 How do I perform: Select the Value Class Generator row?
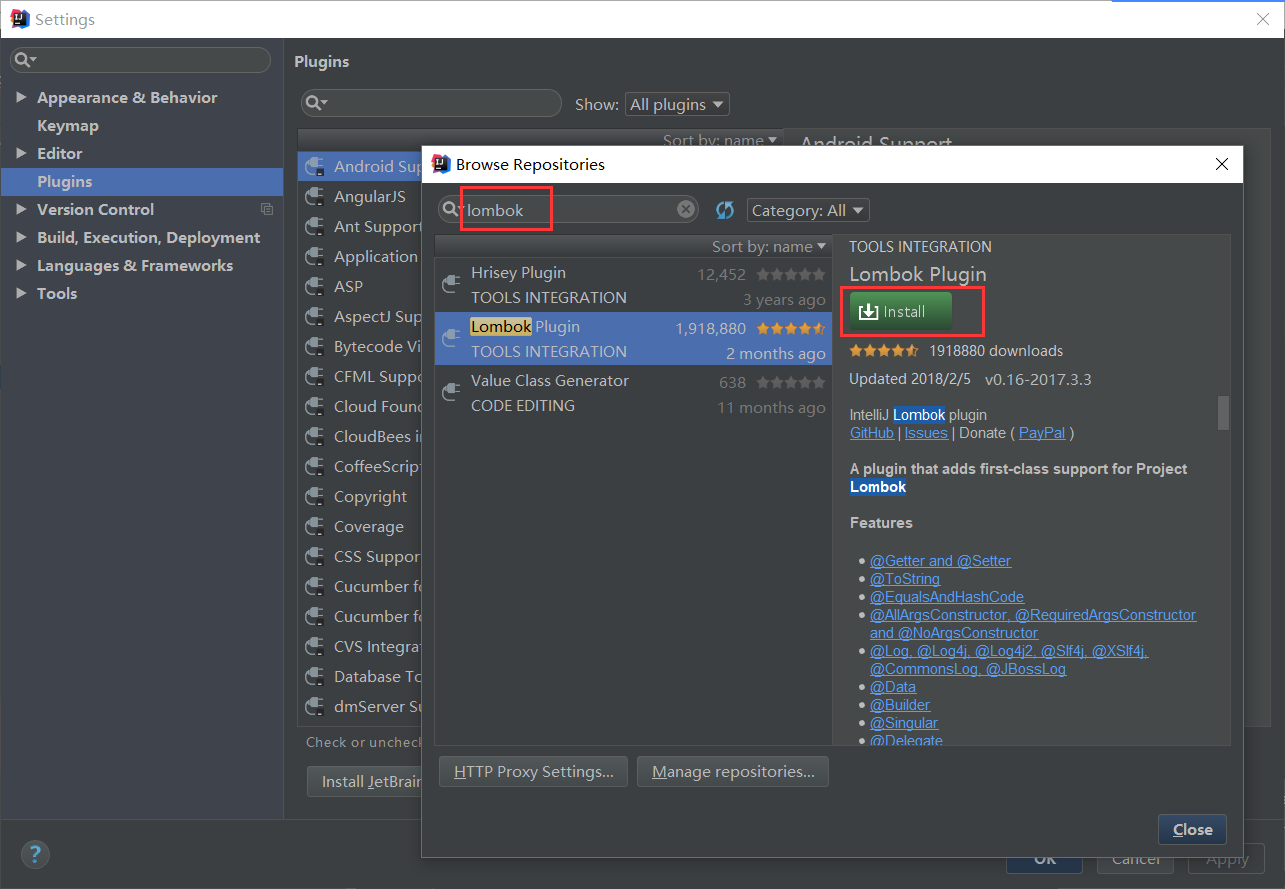[633, 393]
